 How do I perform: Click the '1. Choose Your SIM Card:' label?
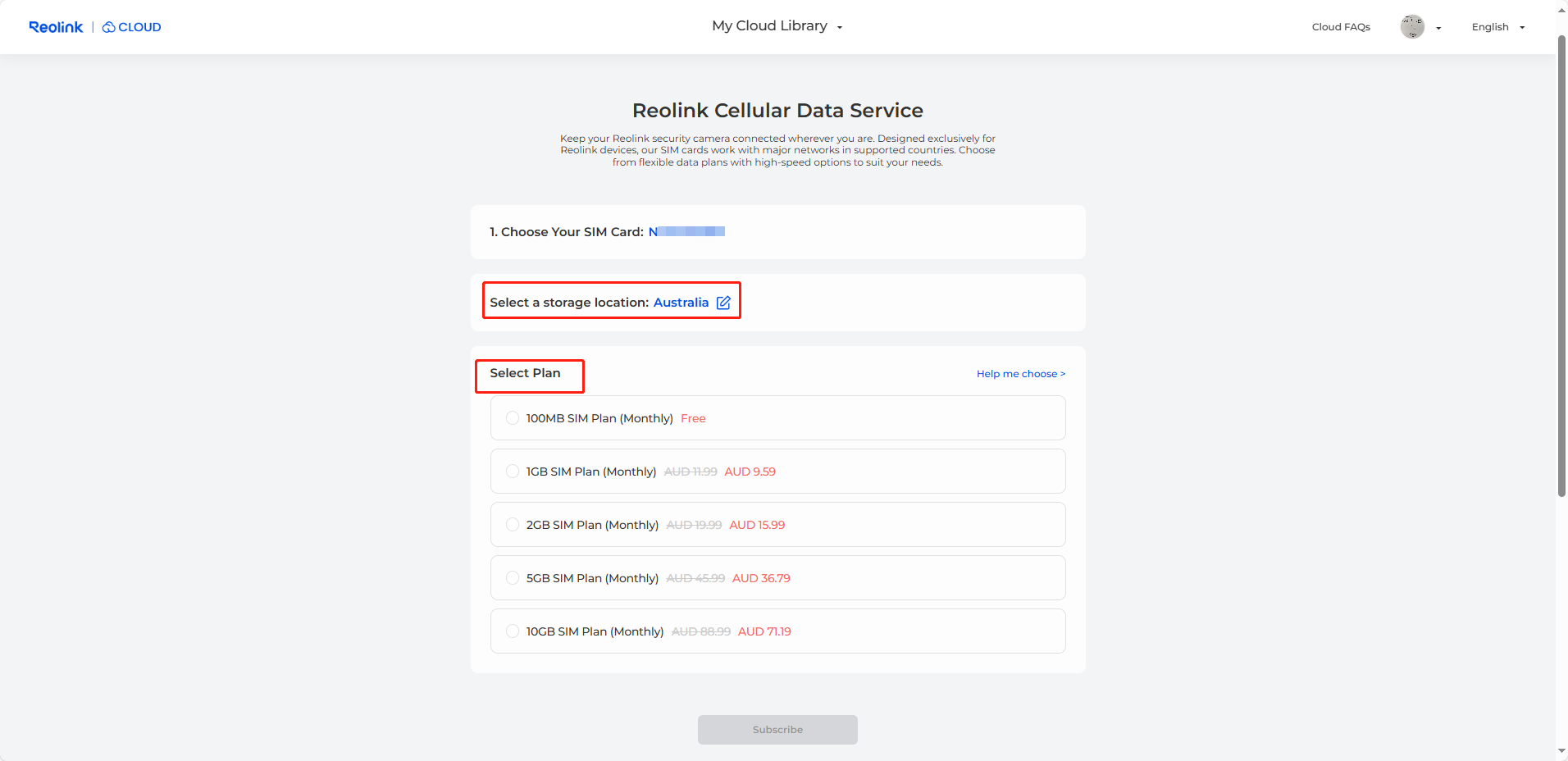point(567,232)
